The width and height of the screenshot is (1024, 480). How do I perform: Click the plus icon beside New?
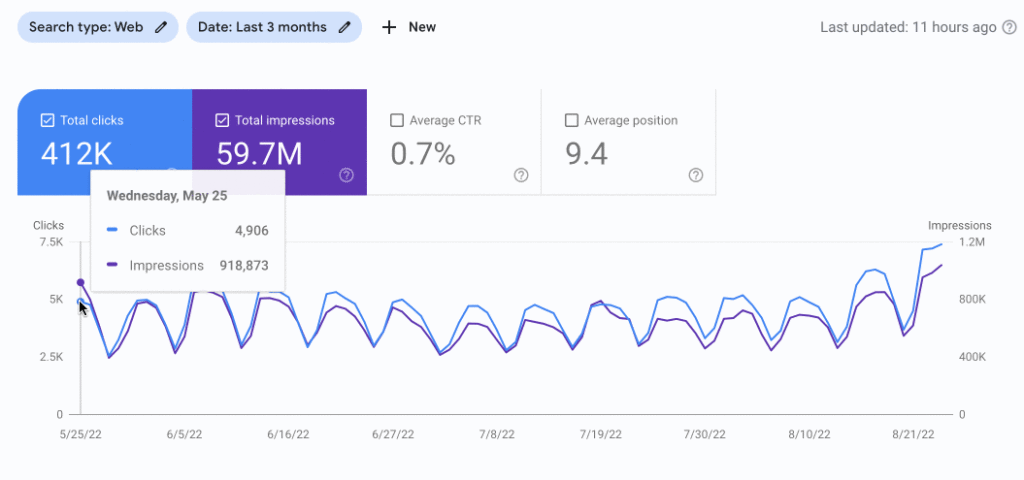[x=390, y=27]
